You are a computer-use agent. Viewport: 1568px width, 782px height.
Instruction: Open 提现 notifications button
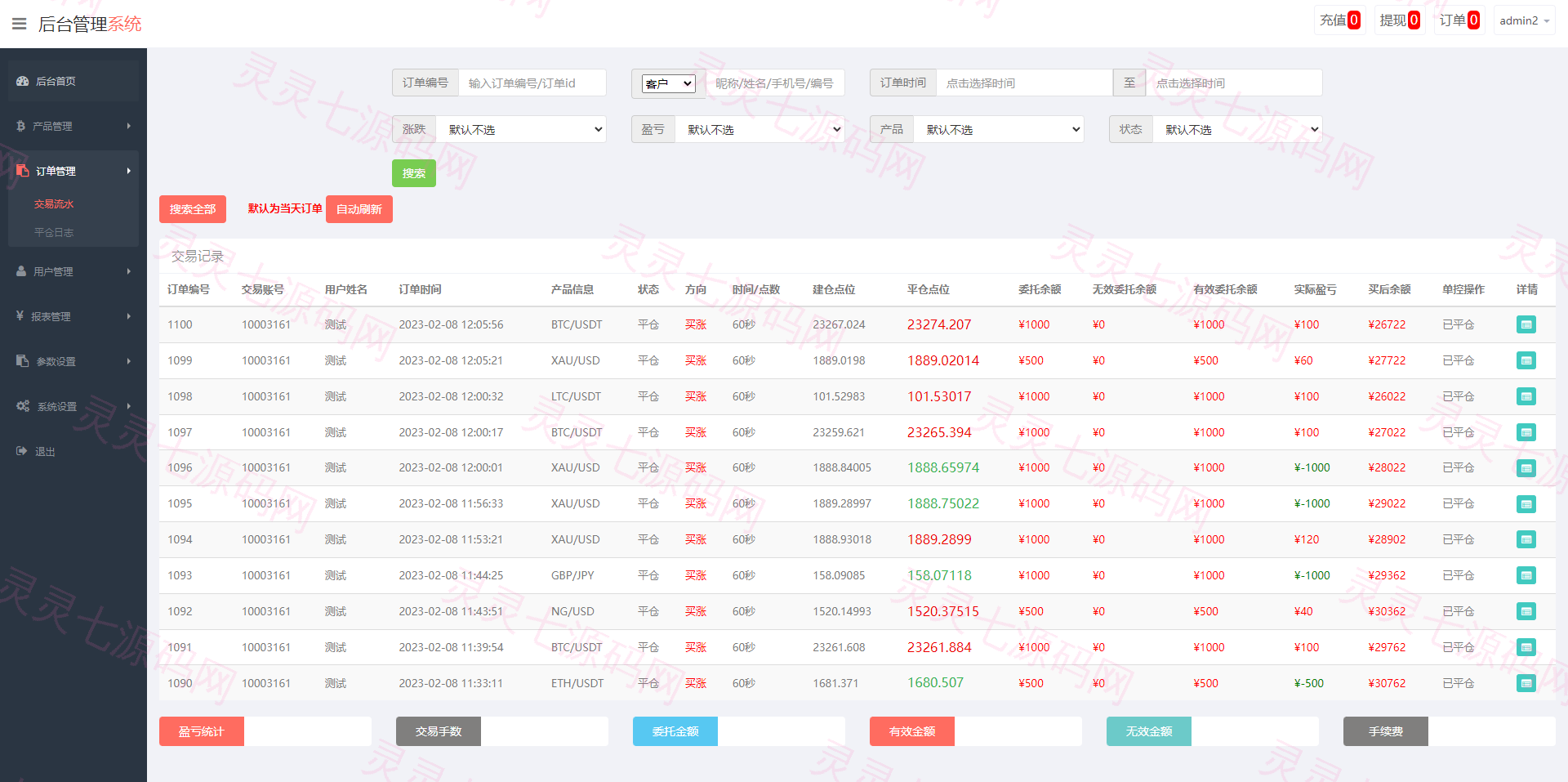(1400, 20)
